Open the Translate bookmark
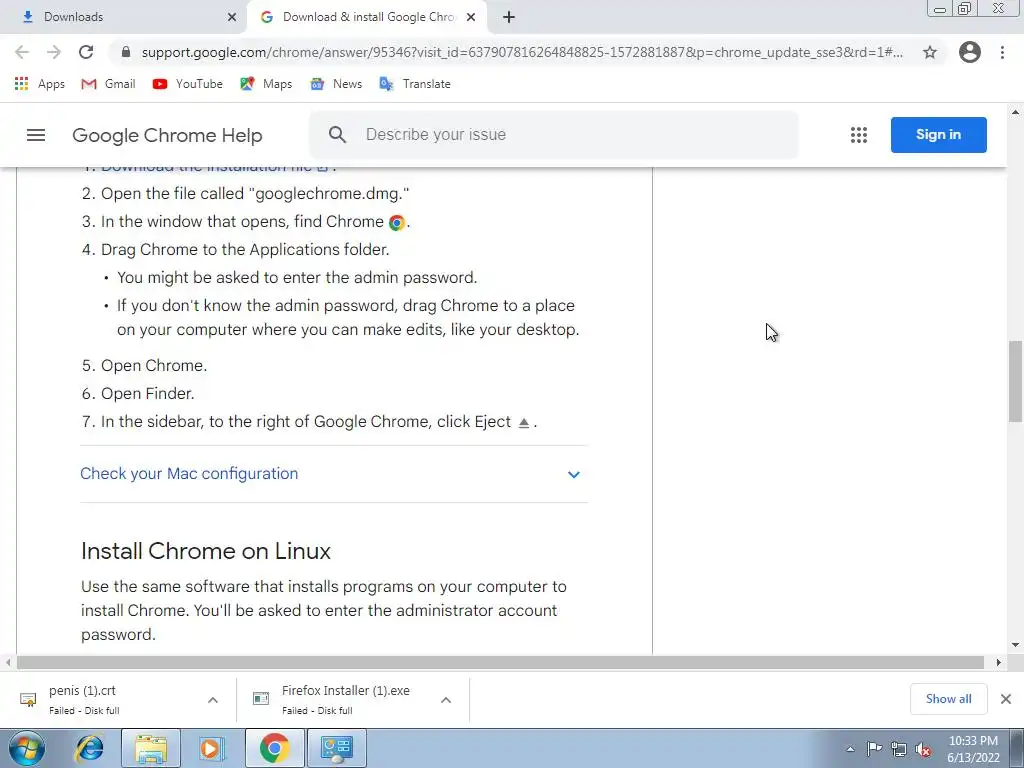Image resolution: width=1024 pixels, height=768 pixels. point(415,84)
